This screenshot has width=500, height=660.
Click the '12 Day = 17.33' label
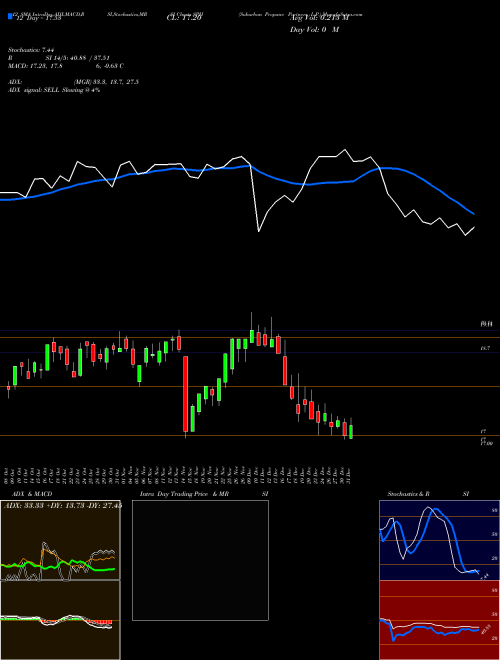click(x=37, y=19)
